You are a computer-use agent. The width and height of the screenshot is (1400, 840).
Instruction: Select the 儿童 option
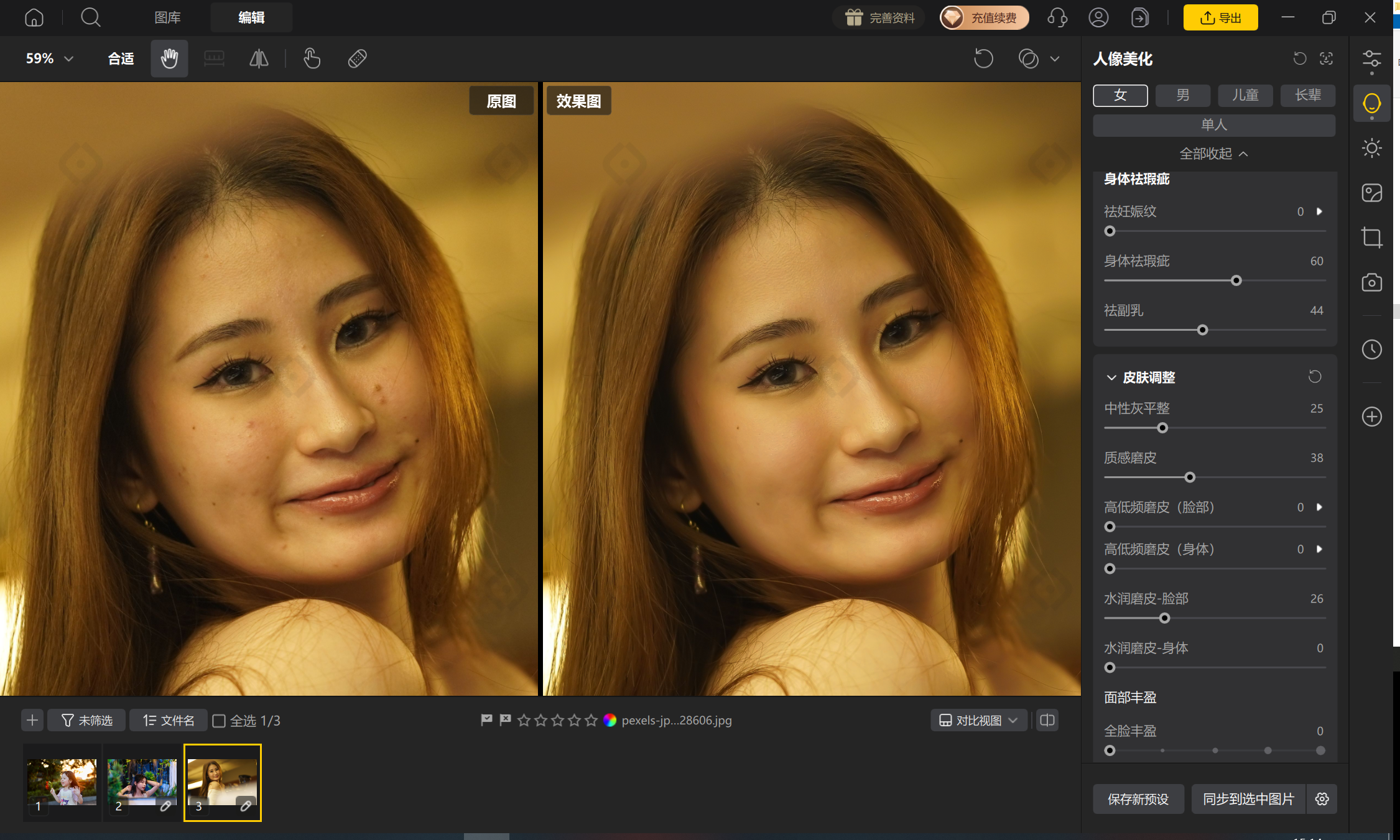tap(1245, 95)
